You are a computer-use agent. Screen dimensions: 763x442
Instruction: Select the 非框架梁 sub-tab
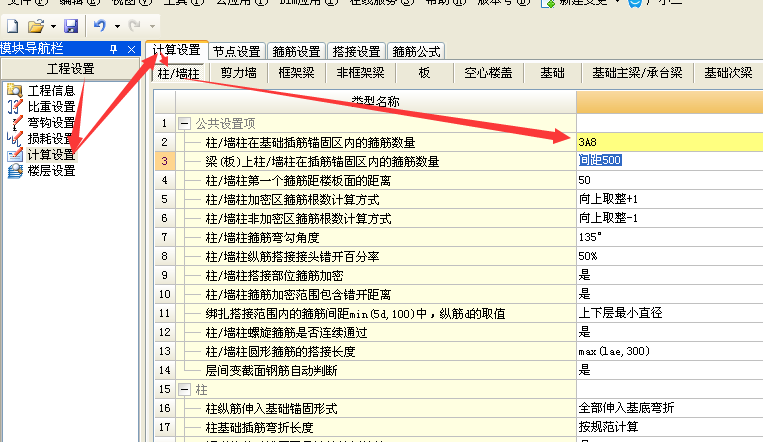coord(361,73)
